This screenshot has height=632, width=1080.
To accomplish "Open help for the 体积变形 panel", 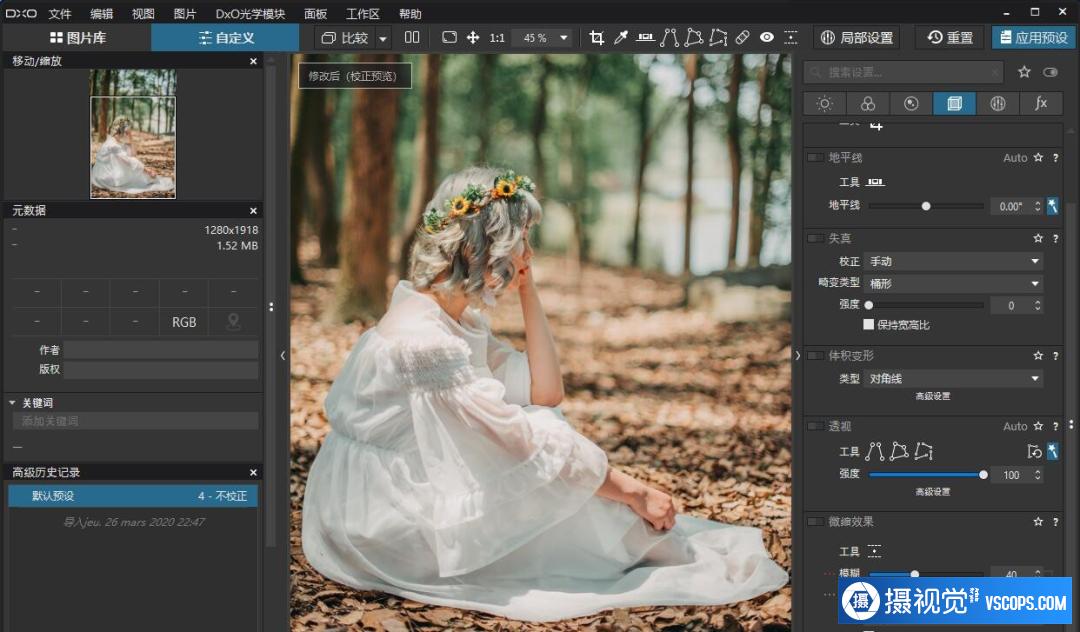I will pyautogui.click(x=1055, y=356).
